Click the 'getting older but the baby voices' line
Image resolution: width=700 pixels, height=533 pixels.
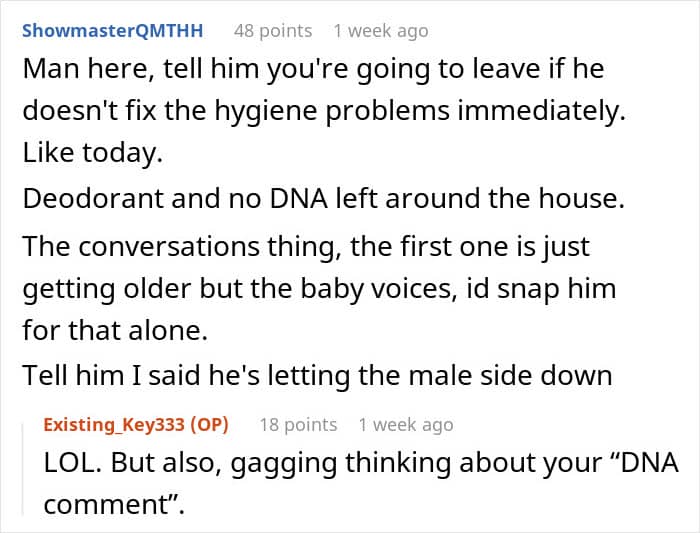pyautogui.click(x=319, y=289)
